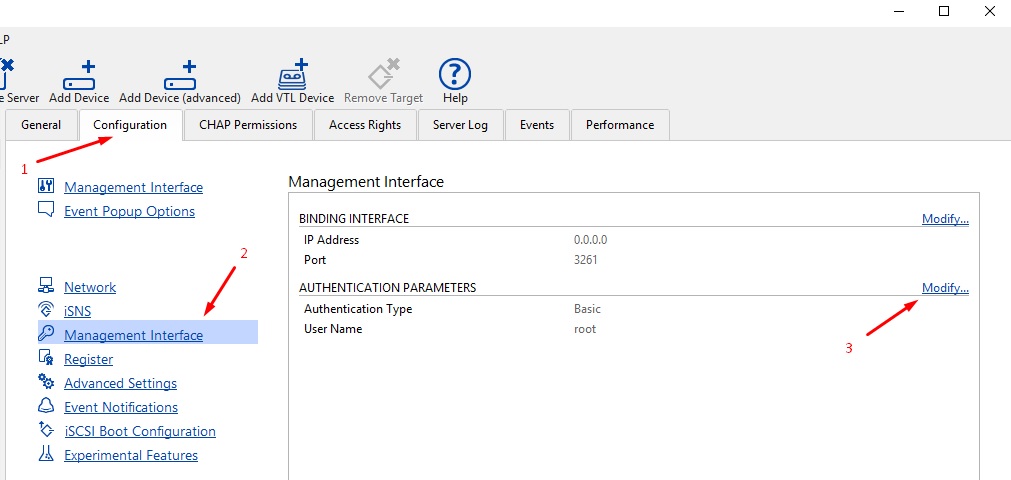This screenshot has height=480, width=1011.
Task: Maximize the application window
Action: pyautogui.click(x=944, y=11)
